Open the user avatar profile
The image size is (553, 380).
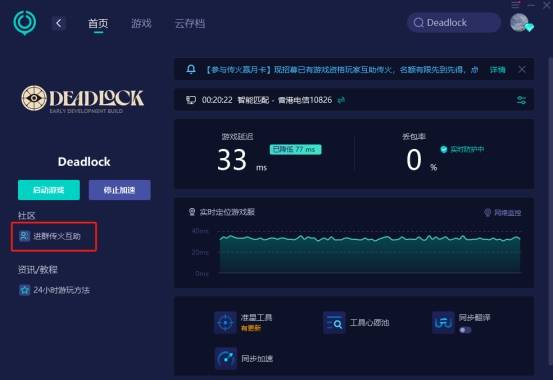pos(520,23)
